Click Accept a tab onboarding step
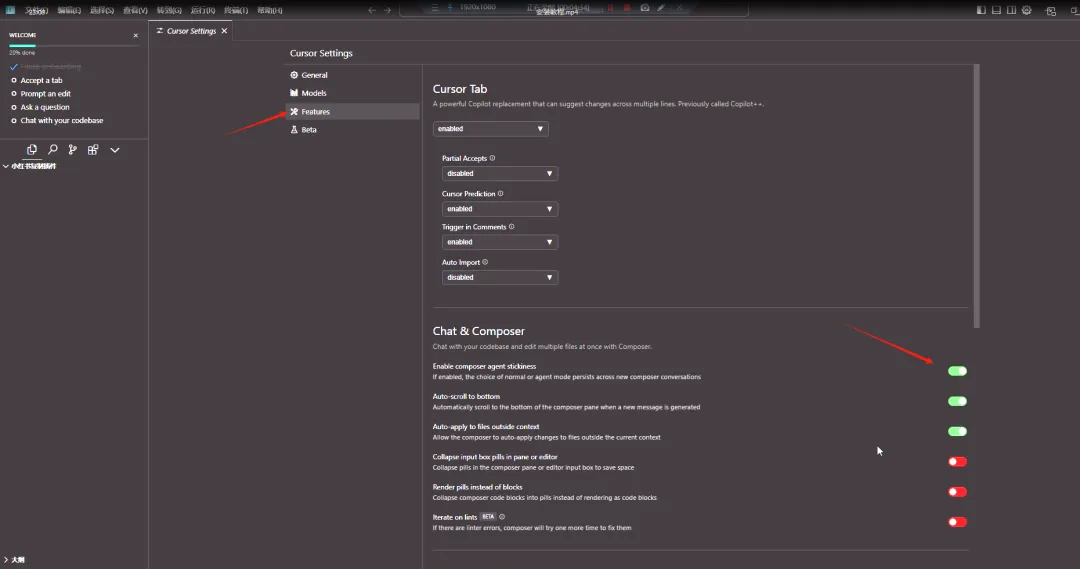 click(41, 81)
